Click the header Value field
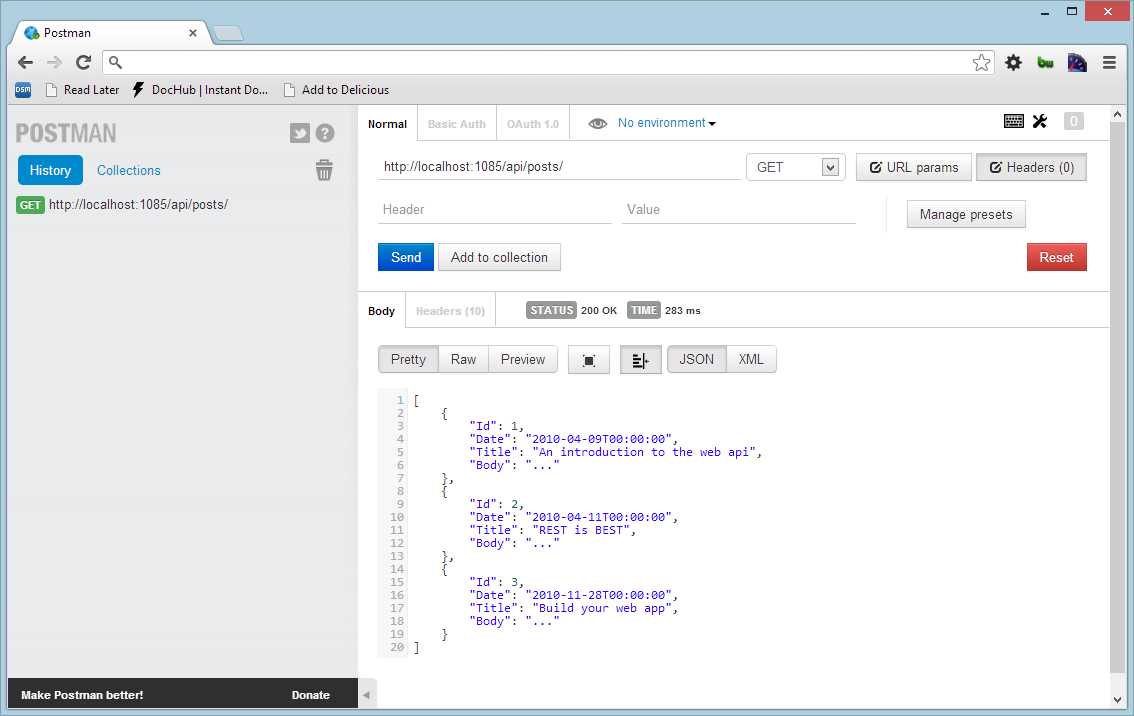The image size is (1134, 716). point(738,210)
